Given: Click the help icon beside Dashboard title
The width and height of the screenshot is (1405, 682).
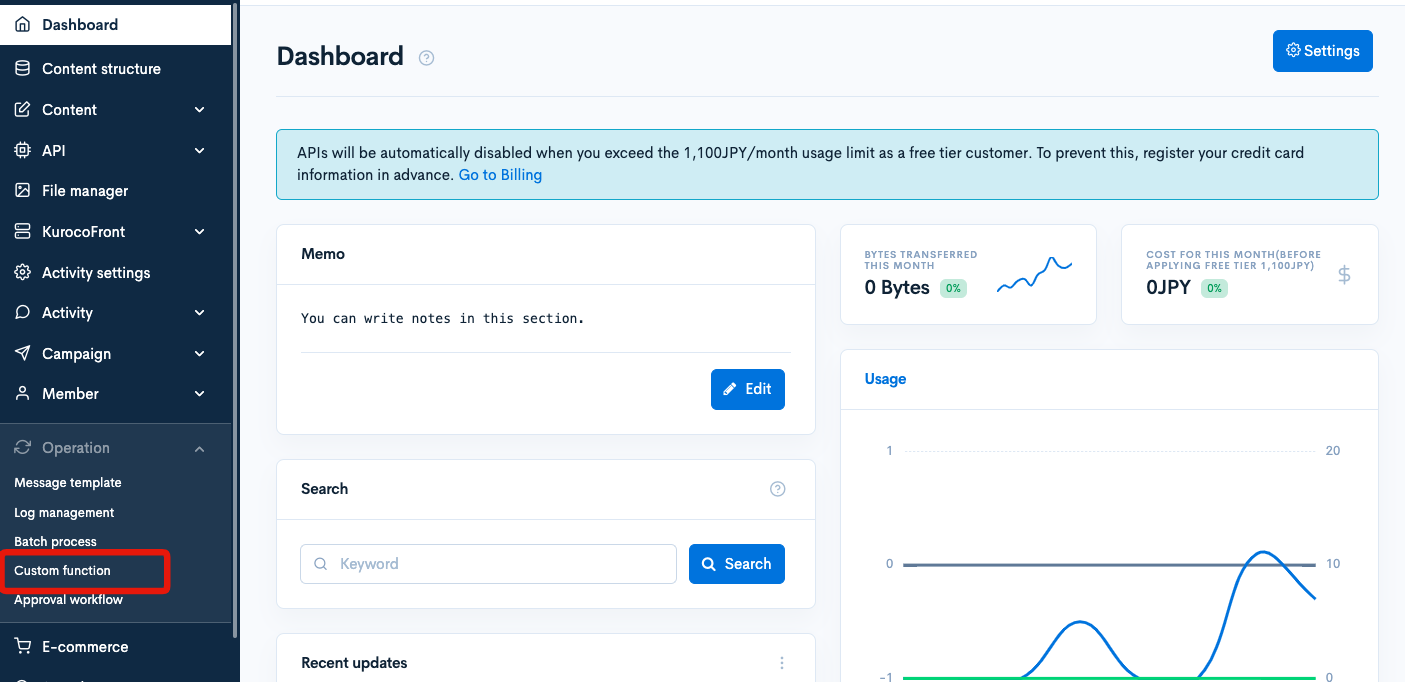Looking at the screenshot, I should [426, 57].
